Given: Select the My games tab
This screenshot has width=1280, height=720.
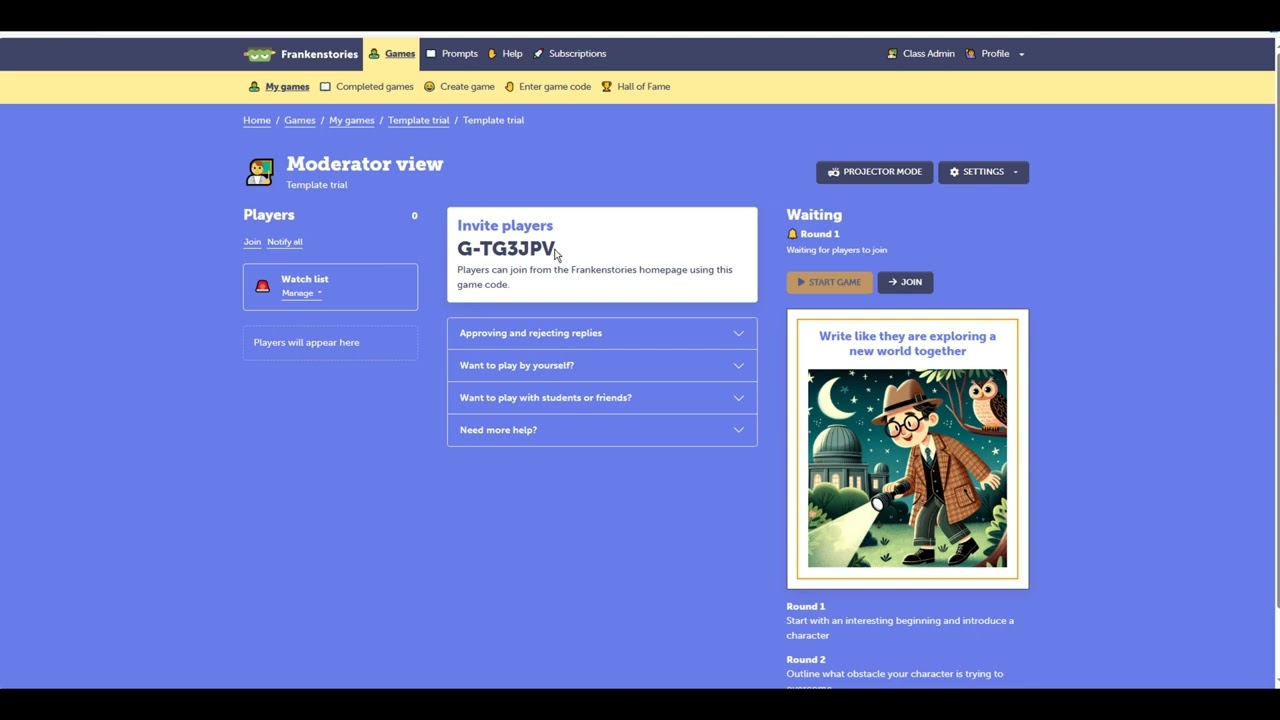Looking at the screenshot, I should click(x=279, y=87).
